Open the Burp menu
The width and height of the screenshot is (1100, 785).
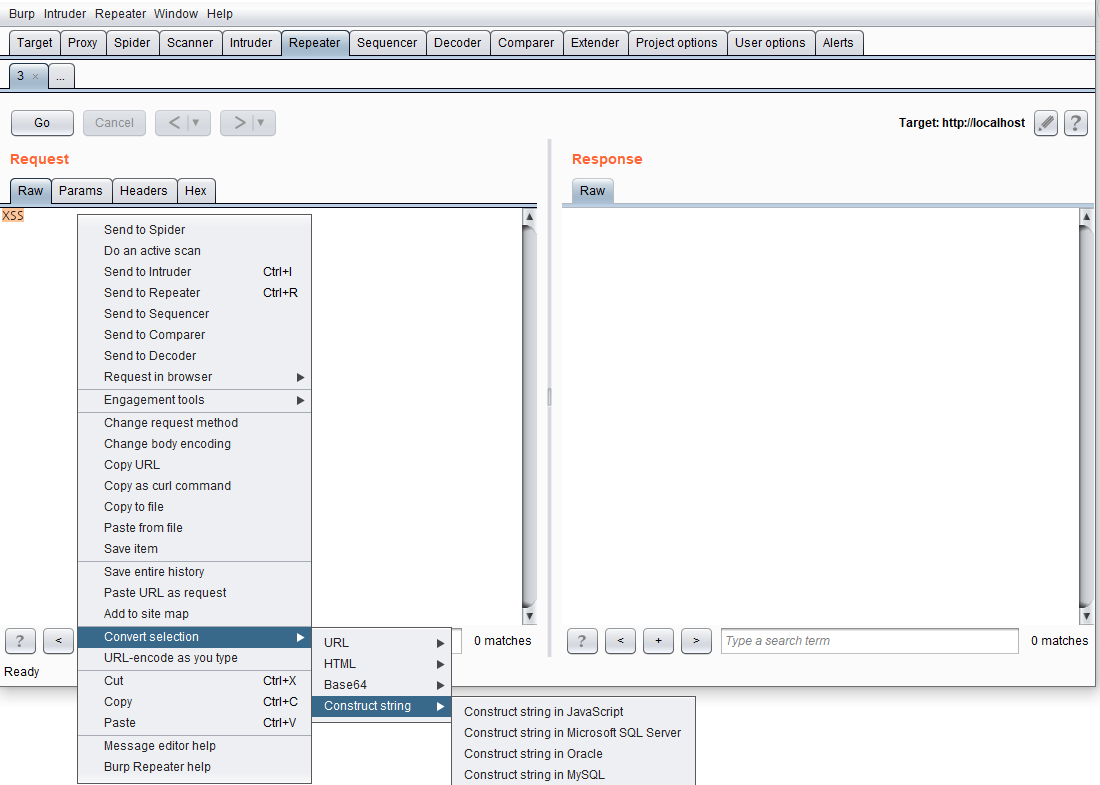click(x=22, y=13)
